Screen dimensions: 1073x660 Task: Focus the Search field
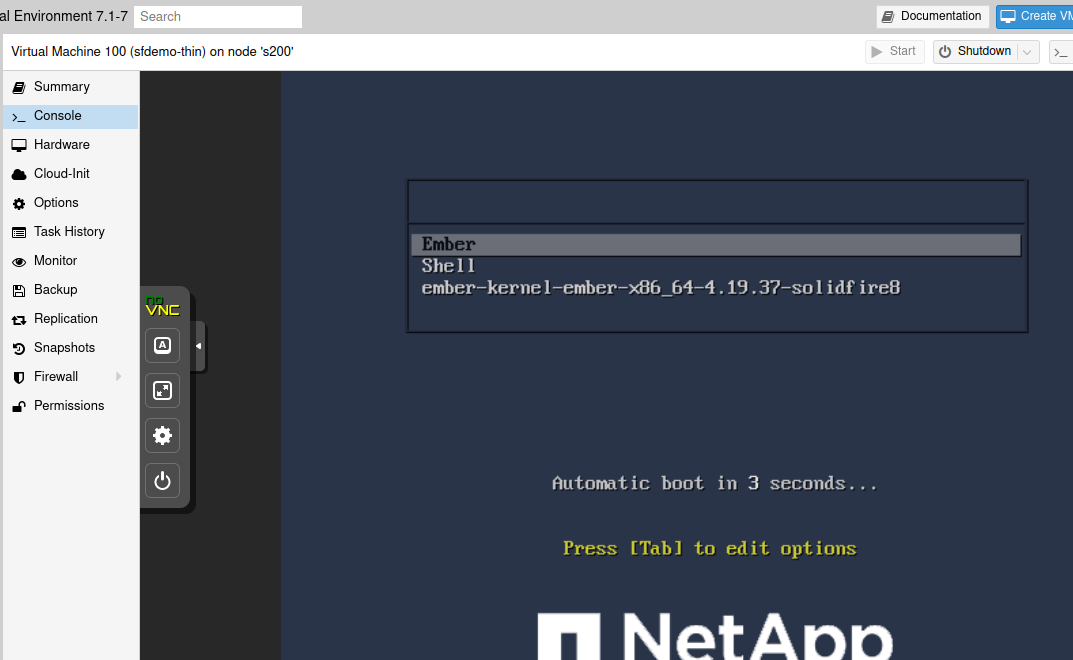point(218,17)
